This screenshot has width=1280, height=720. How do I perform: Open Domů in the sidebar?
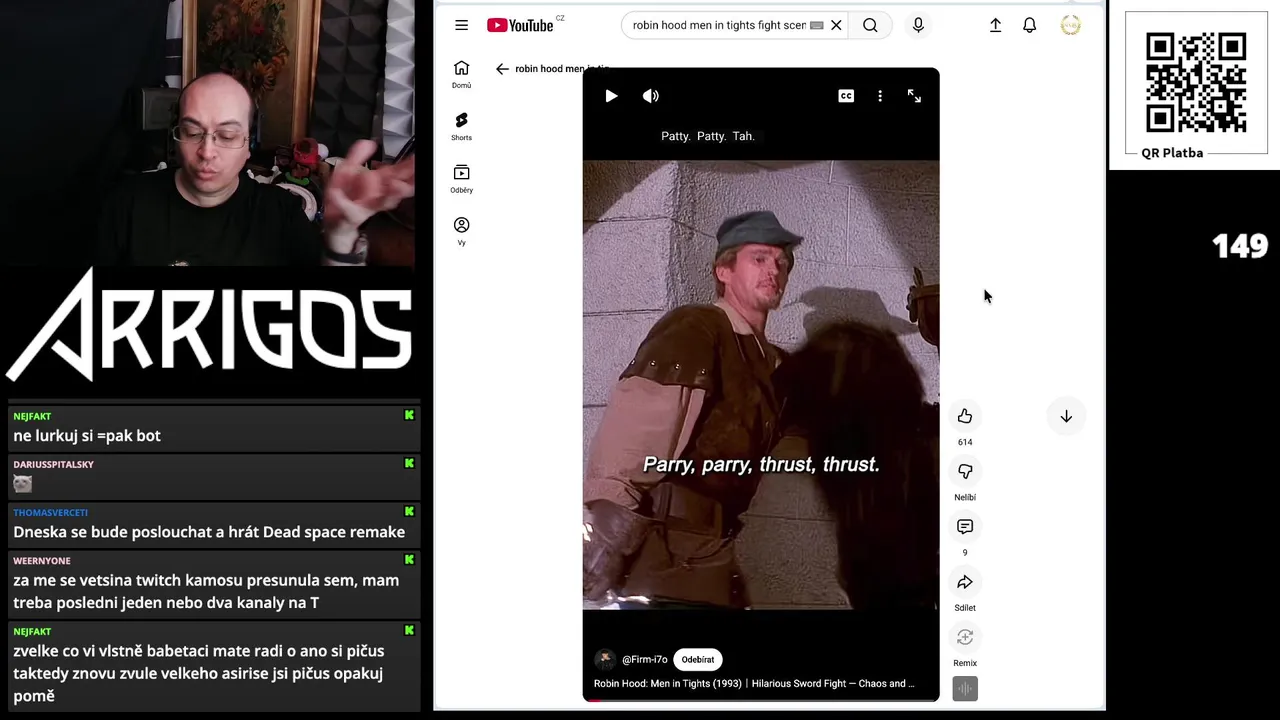click(x=461, y=74)
